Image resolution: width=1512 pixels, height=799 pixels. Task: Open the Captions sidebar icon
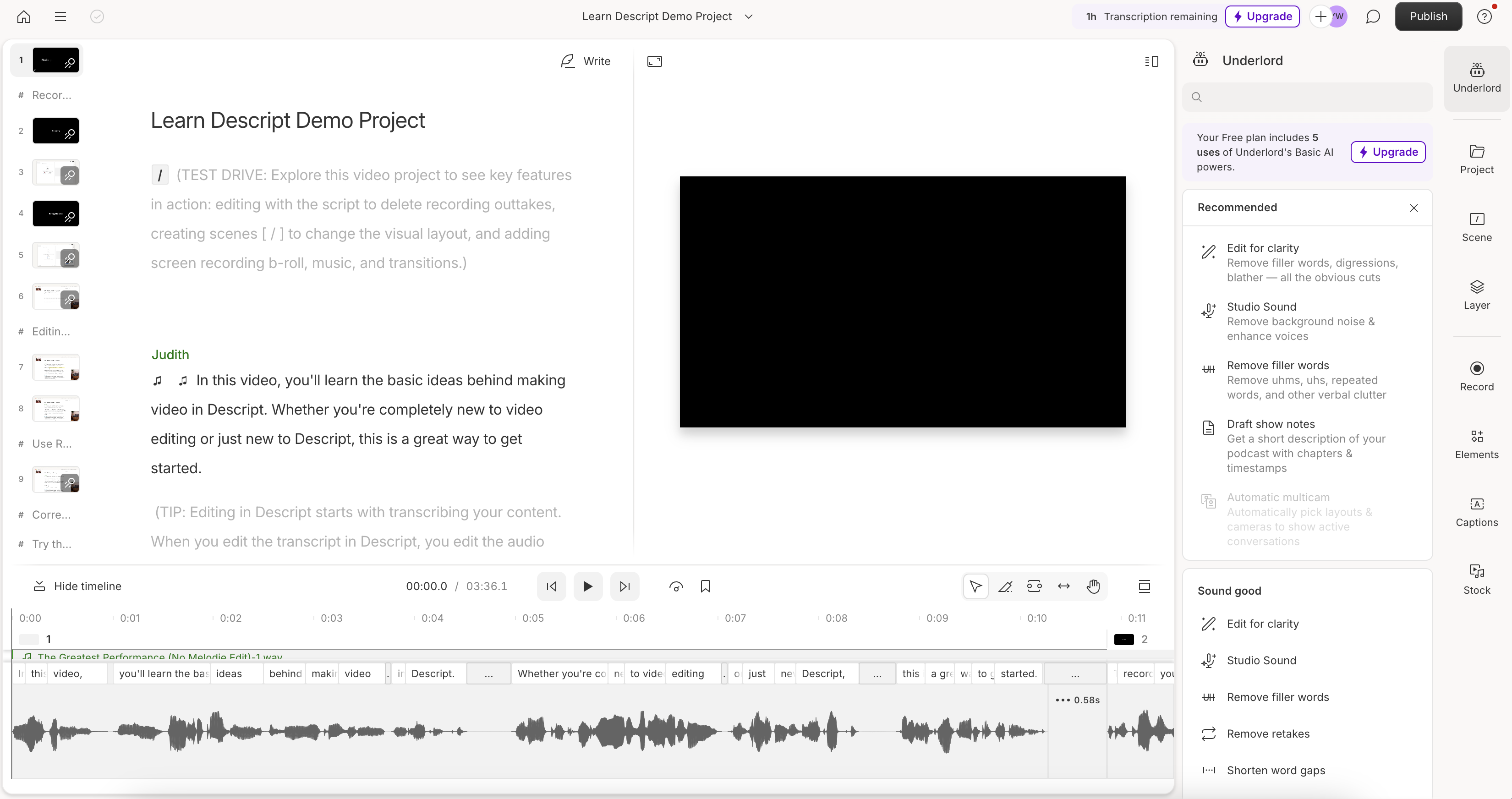click(1476, 512)
